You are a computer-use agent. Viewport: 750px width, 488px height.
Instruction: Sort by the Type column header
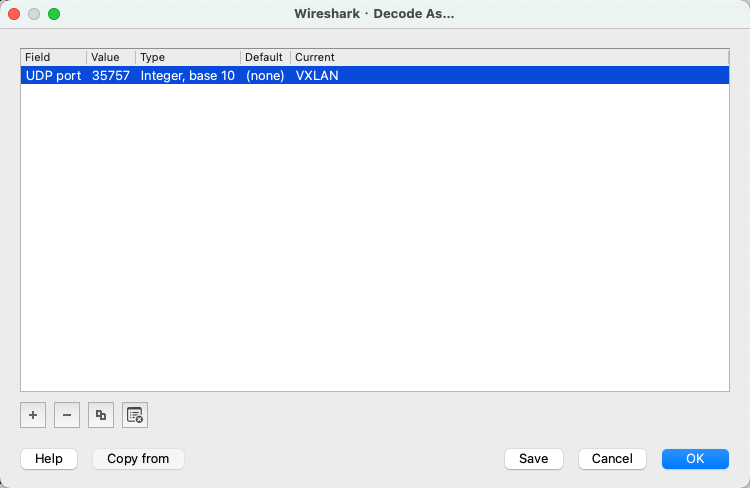pos(188,57)
